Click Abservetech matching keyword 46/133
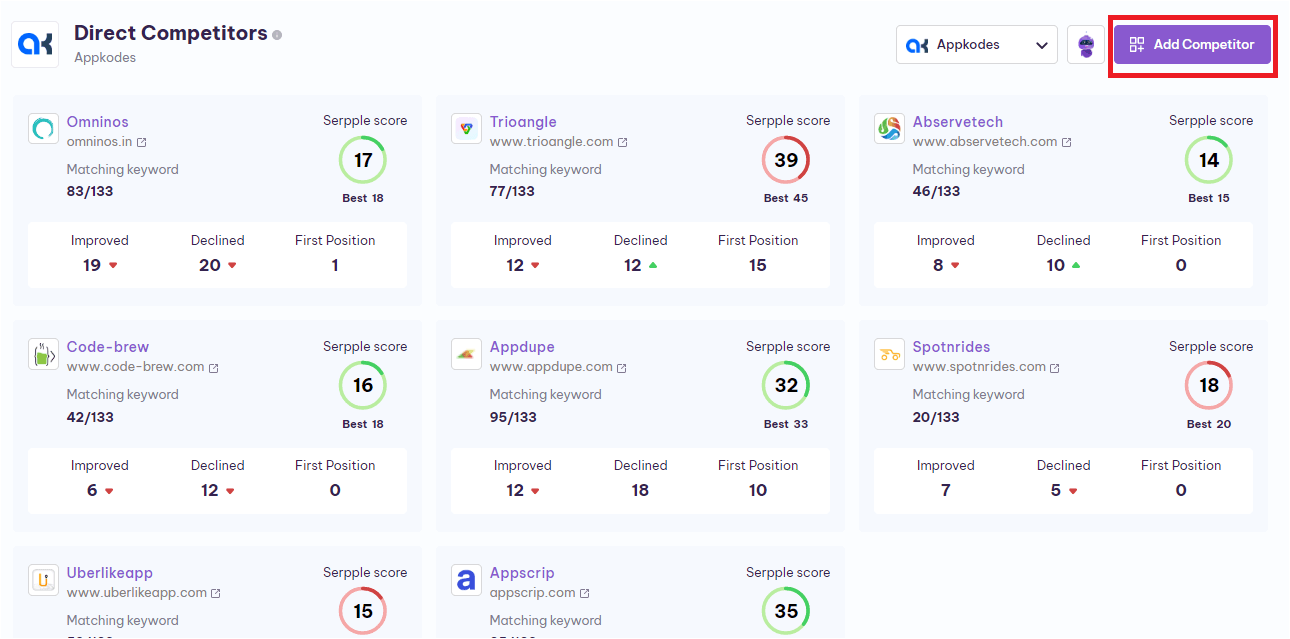 (x=936, y=191)
